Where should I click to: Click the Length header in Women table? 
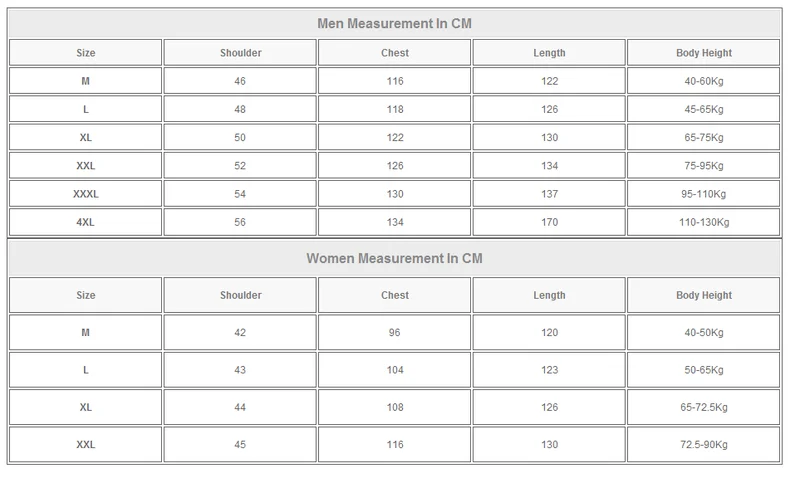point(549,295)
